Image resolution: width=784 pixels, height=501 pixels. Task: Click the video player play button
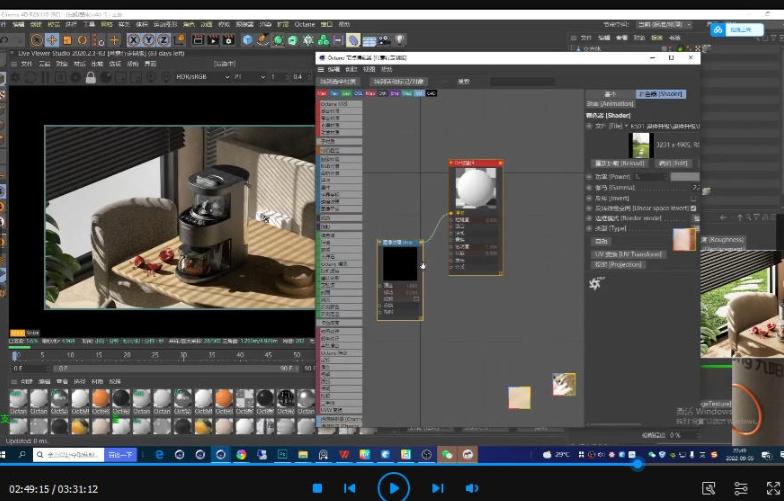[393, 488]
